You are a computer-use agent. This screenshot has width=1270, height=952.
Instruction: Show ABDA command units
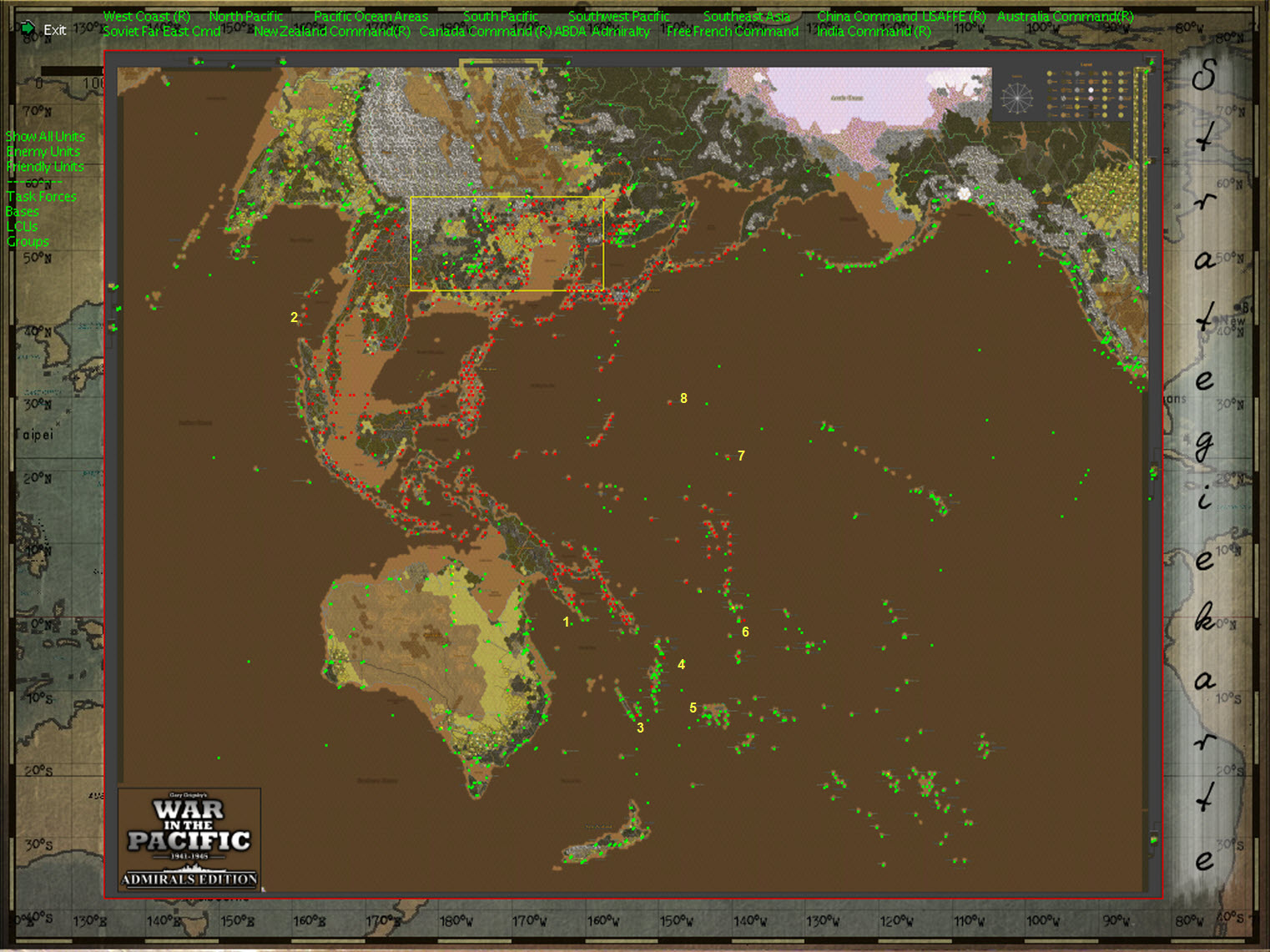[x=571, y=31]
